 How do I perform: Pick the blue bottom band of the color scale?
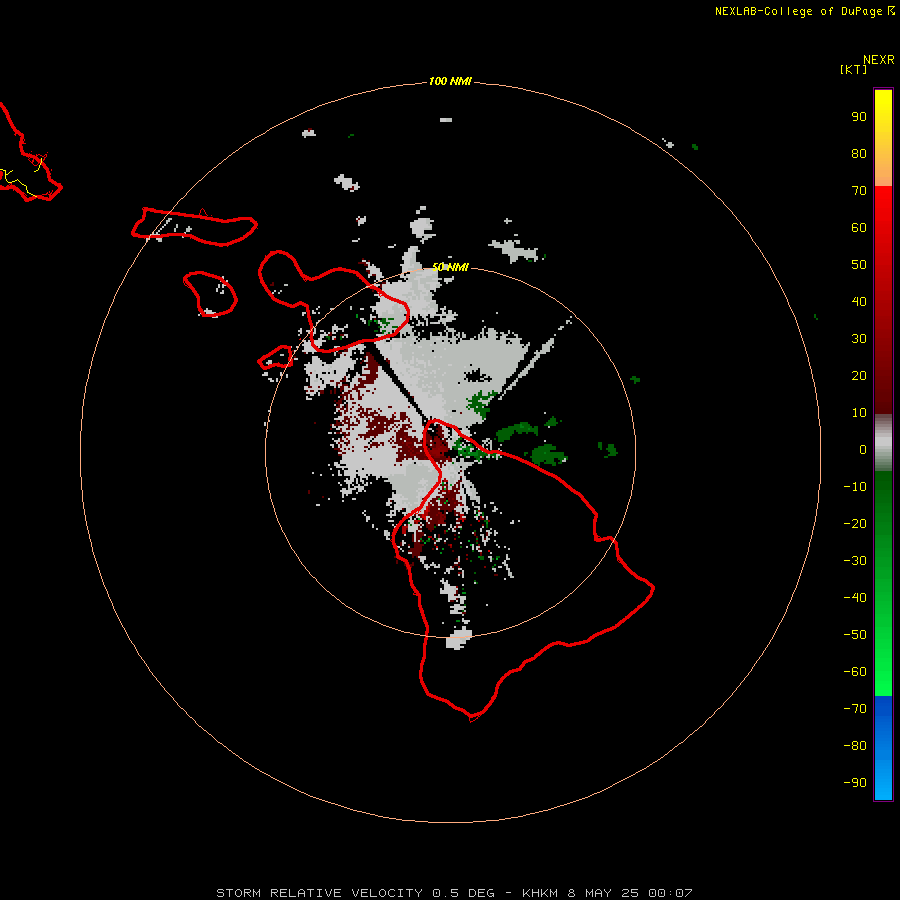point(883,748)
